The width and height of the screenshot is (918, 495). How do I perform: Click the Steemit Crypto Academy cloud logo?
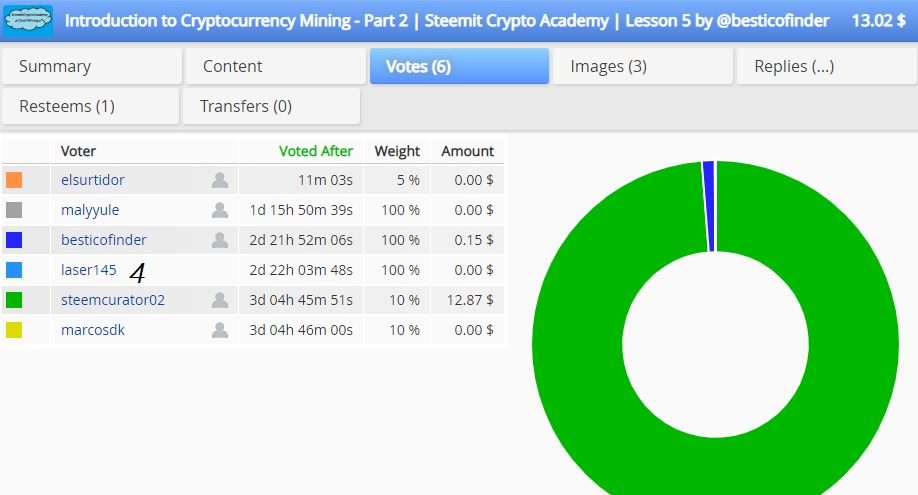pos(28,21)
